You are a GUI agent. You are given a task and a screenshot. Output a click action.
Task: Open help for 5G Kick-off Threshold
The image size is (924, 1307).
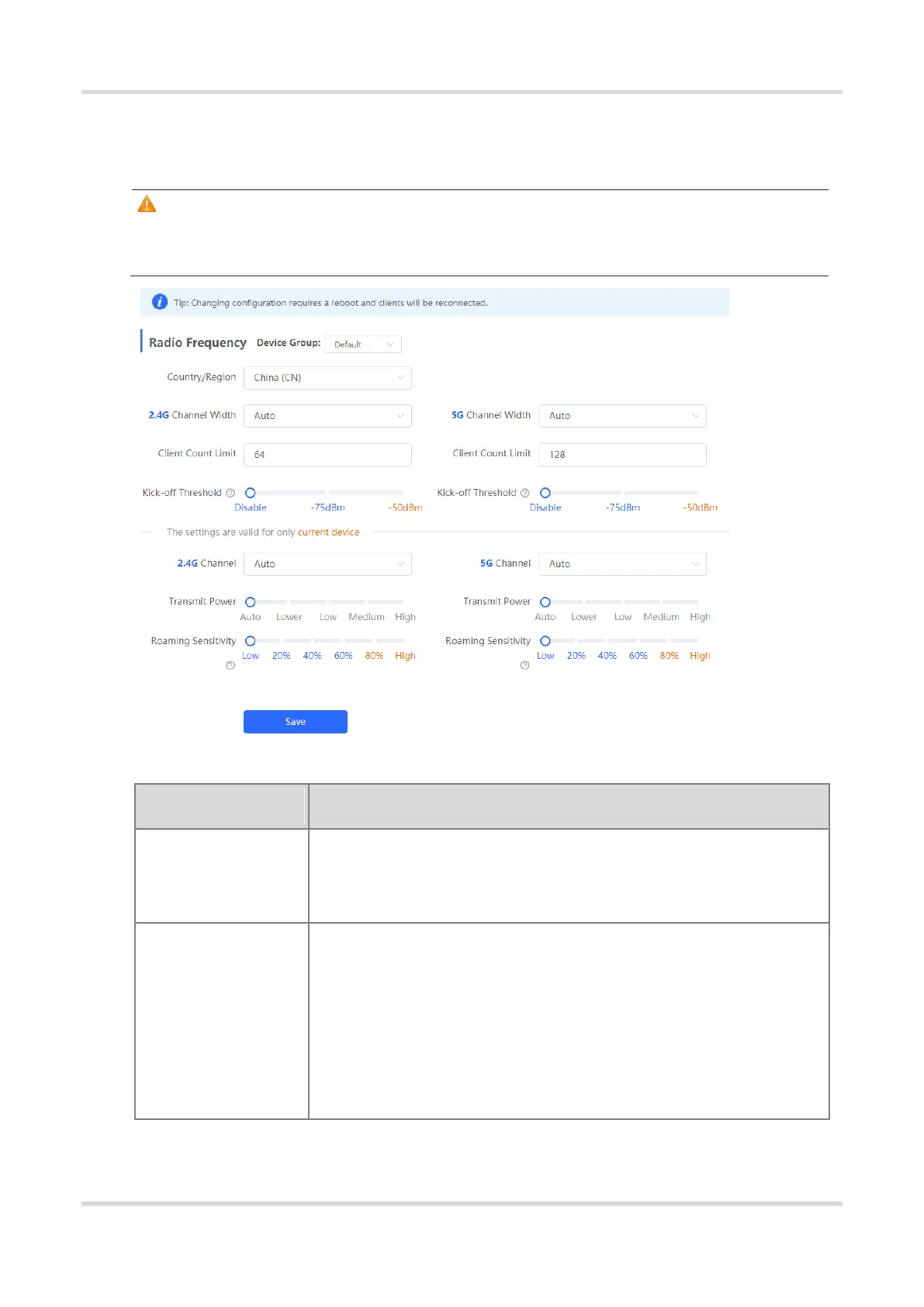525,493
